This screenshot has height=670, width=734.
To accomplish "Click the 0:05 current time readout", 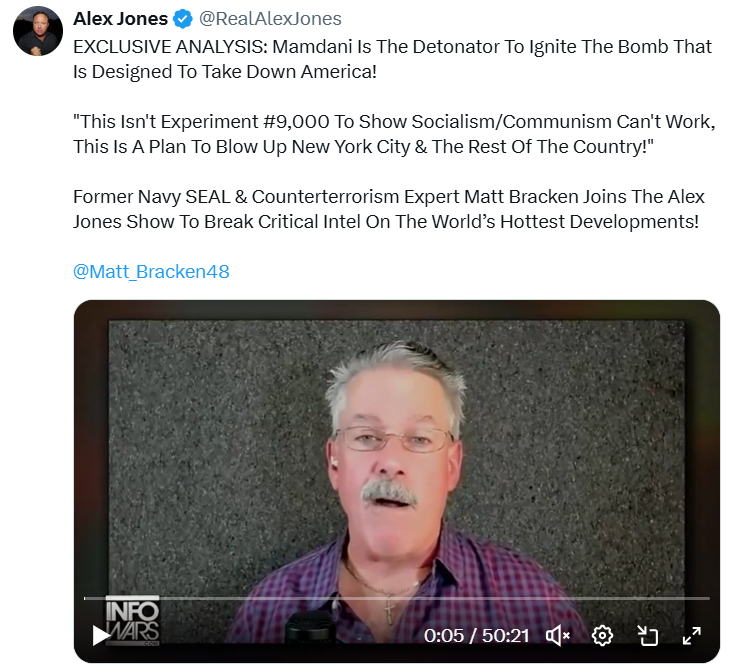I will pos(444,636).
